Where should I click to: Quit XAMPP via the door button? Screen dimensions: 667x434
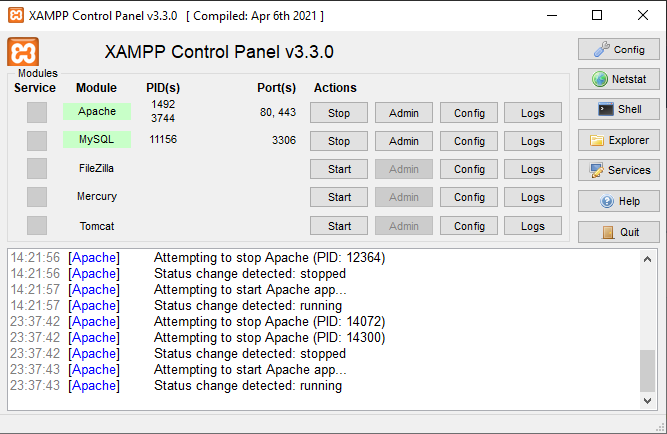click(619, 232)
